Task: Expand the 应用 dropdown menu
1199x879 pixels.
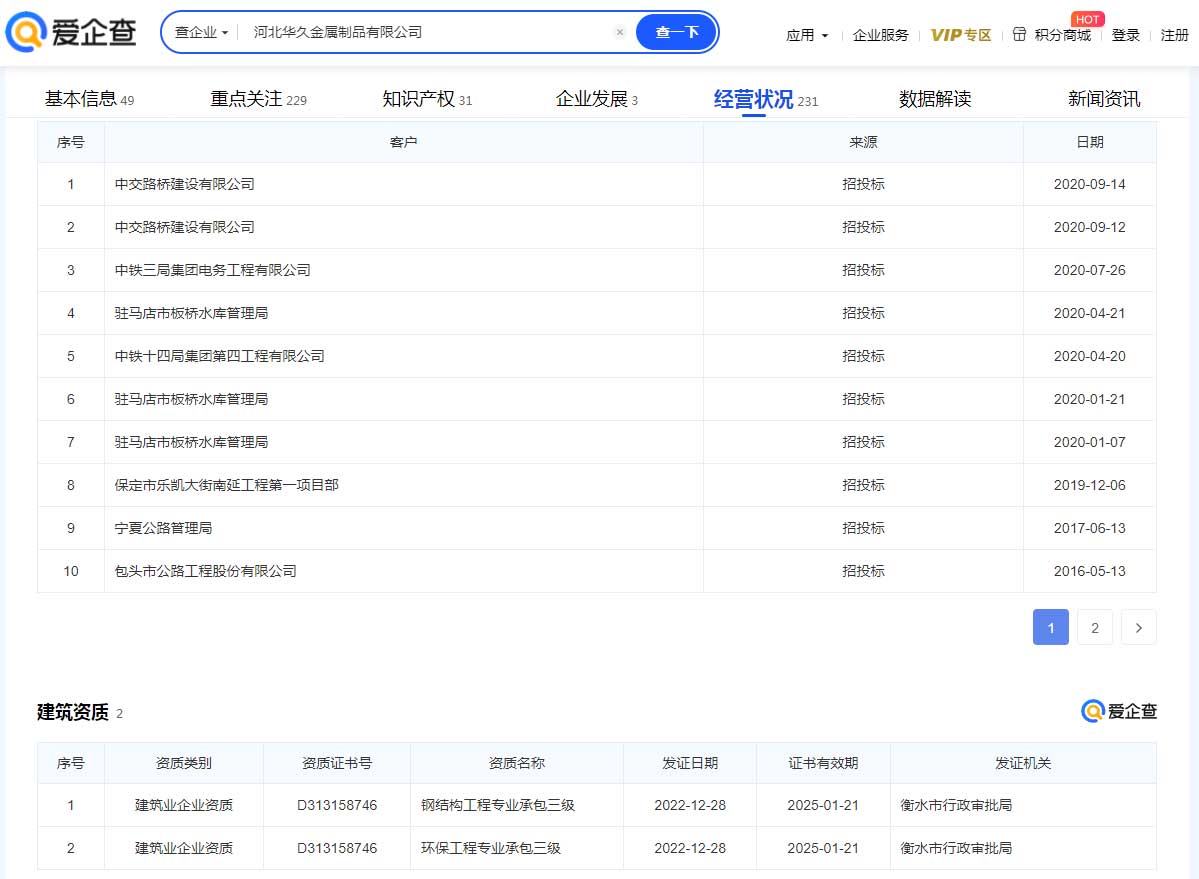Action: [806, 35]
